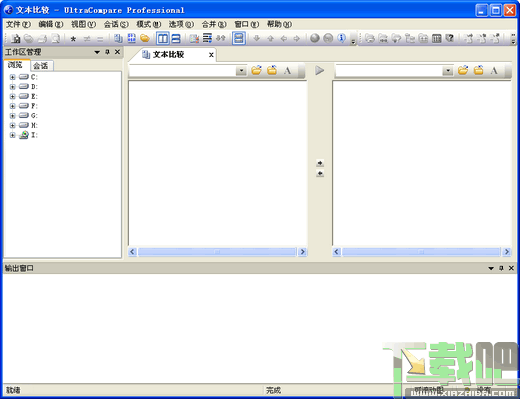The image size is (520, 399).
Task: Click the merge right arrow between panes
Action: 320,163
